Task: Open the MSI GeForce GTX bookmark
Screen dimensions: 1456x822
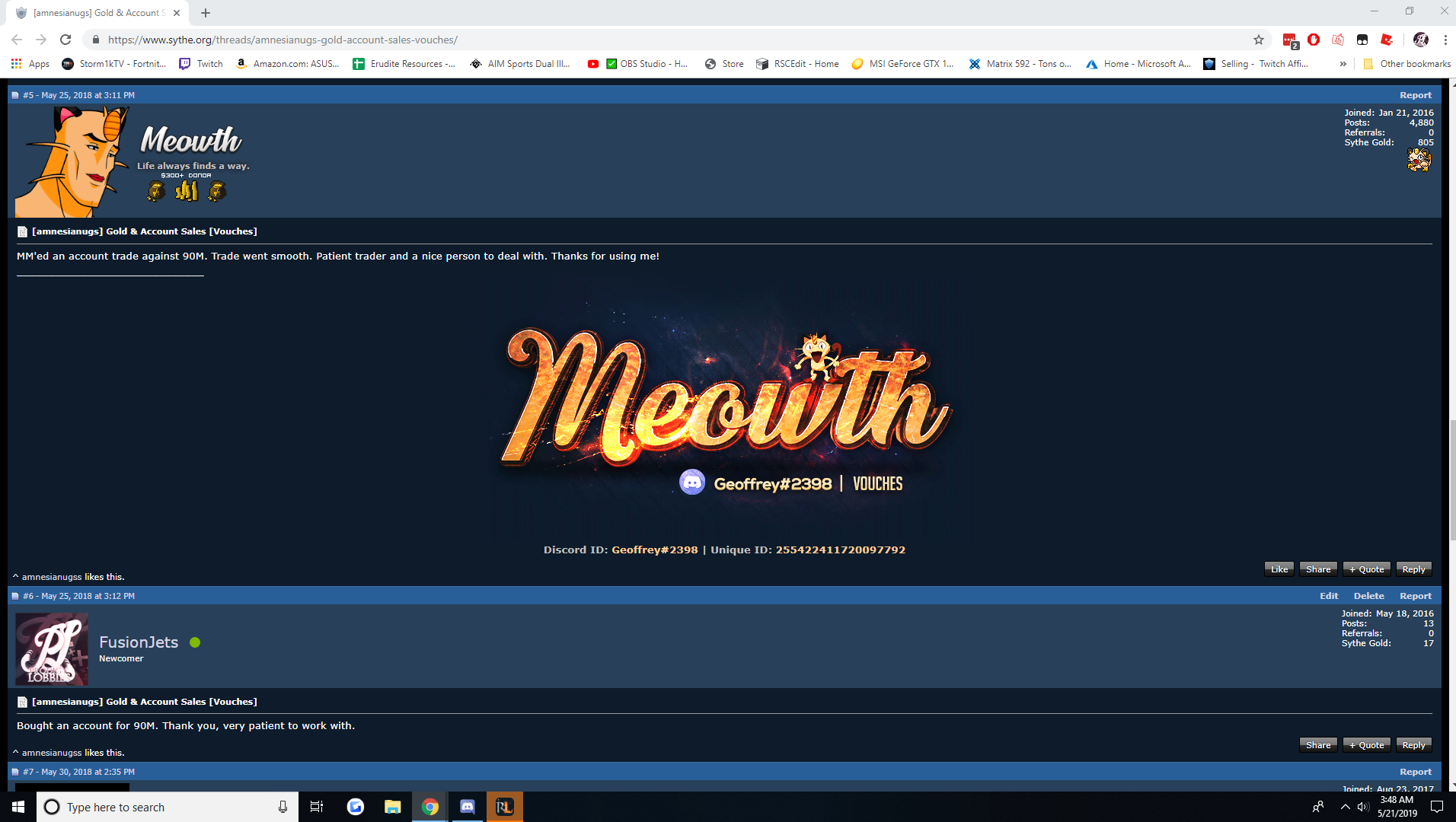Action: click(x=903, y=64)
